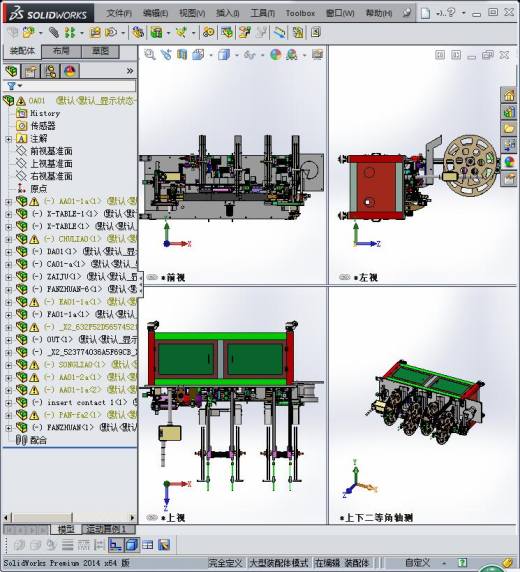Open the View Orientation dropdown arrow
The width and height of the screenshot is (520, 572).
(211, 55)
